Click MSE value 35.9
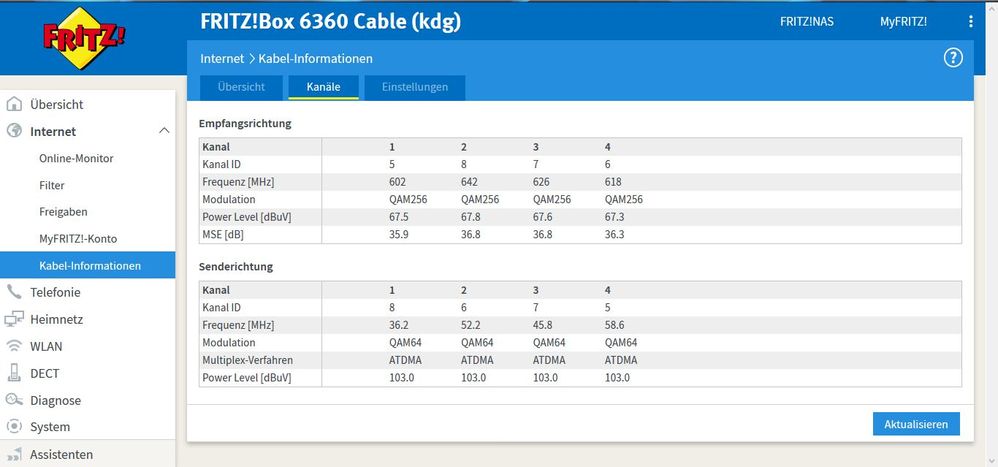The height and width of the screenshot is (467, 998). pos(398,235)
